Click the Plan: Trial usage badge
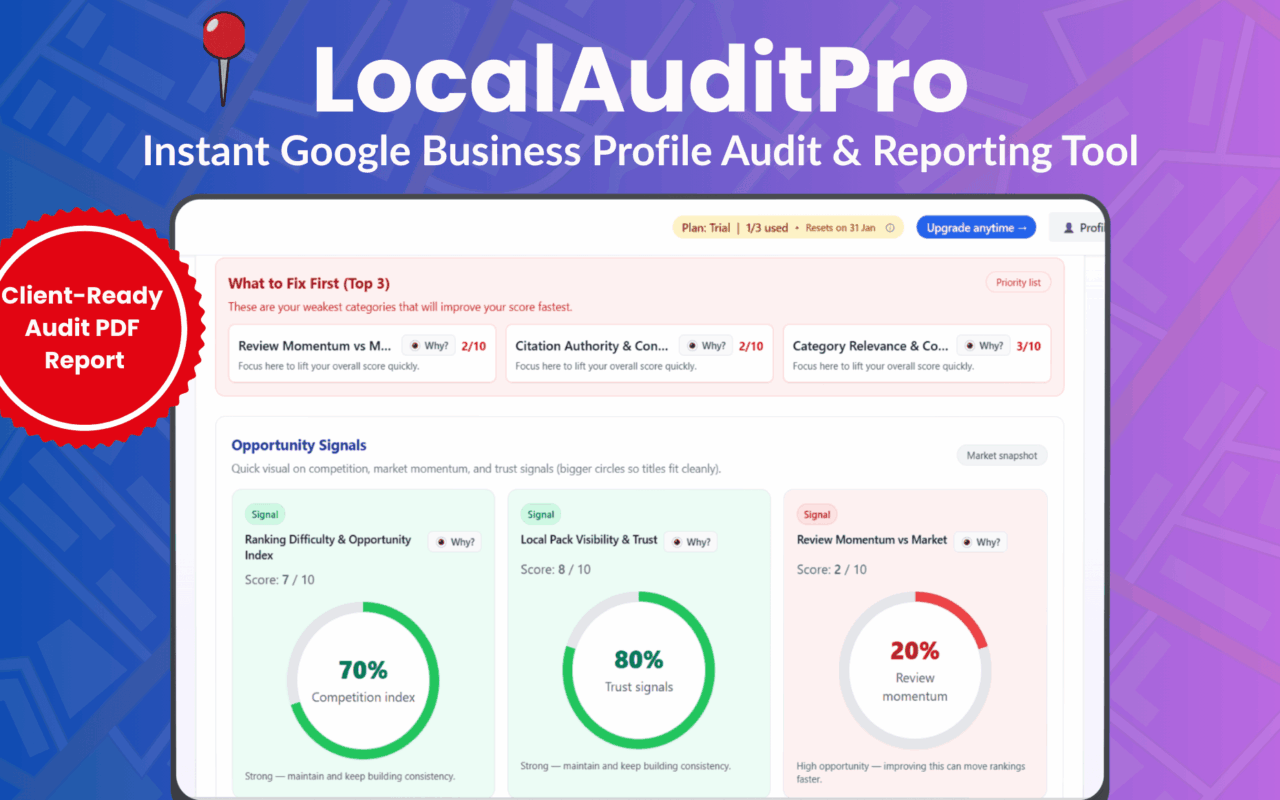 pyautogui.click(x=788, y=228)
